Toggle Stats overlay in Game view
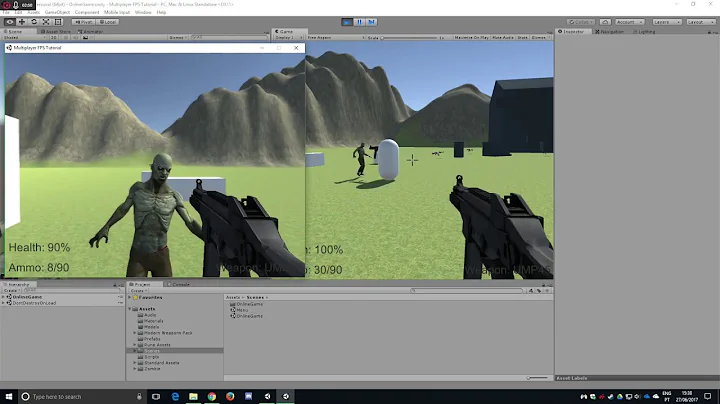 pos(523,38)
